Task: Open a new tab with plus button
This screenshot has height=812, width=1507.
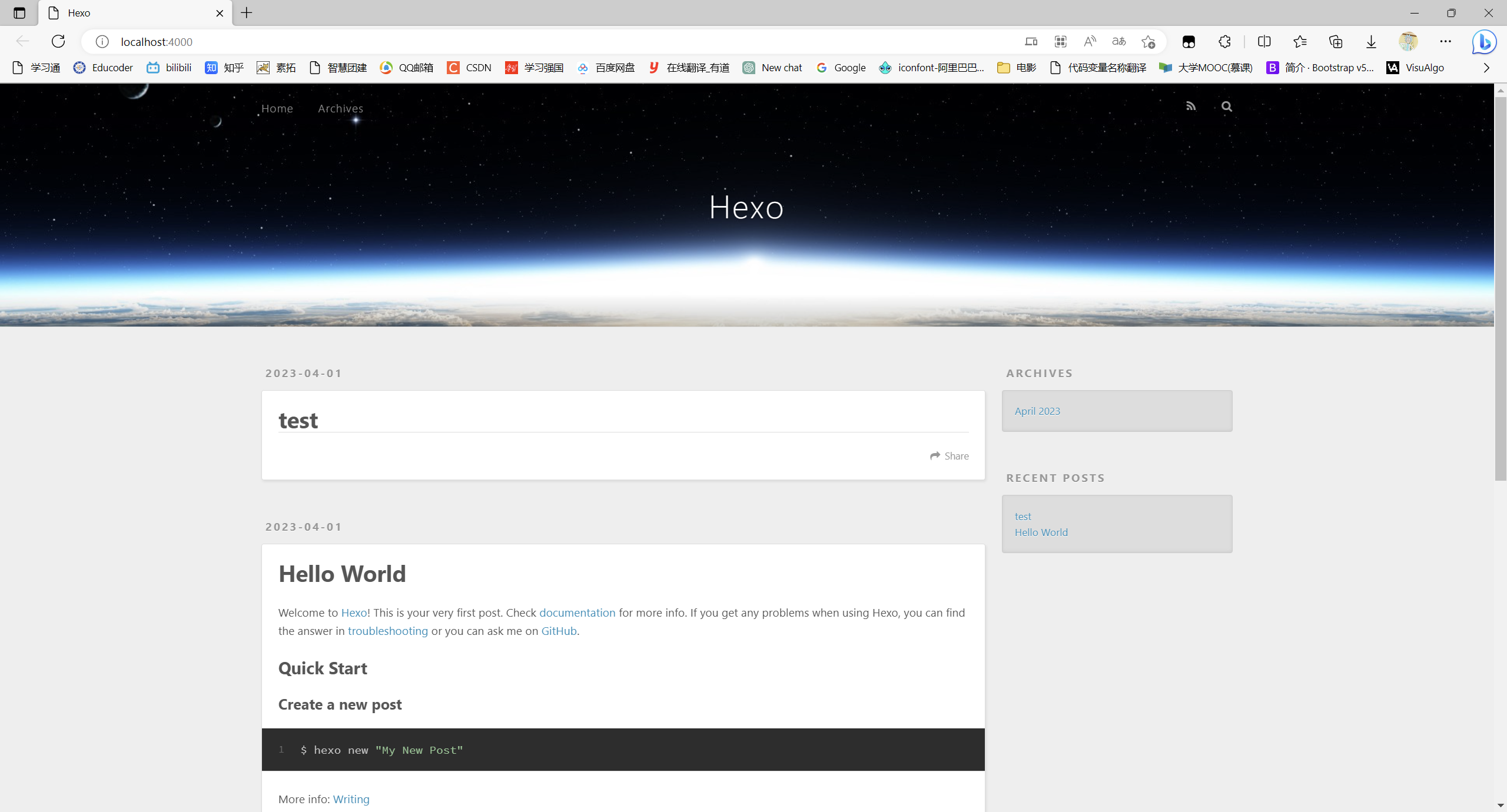Action: pos(247,13)
